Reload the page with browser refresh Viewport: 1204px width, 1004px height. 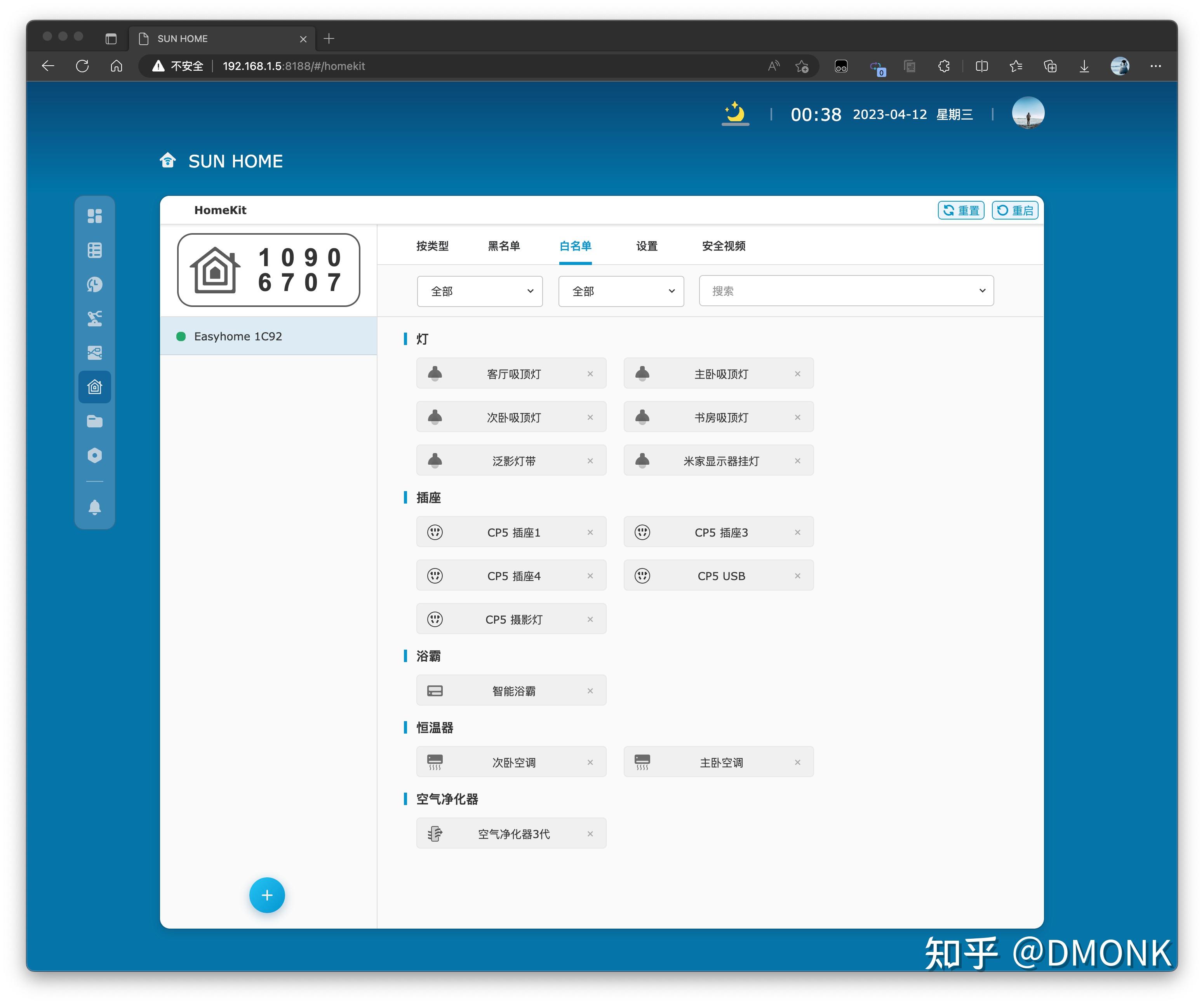82,66
